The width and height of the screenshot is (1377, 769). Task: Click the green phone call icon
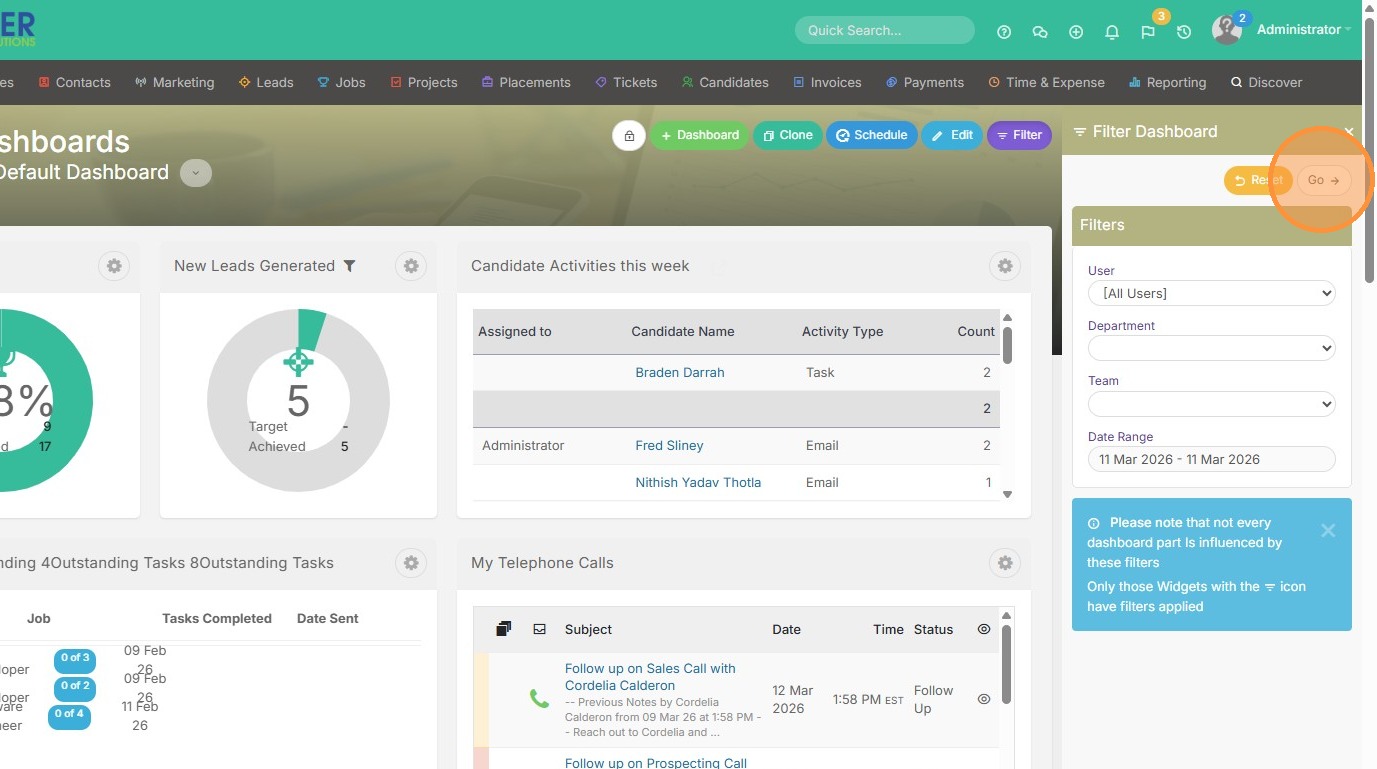coord(539,699)
